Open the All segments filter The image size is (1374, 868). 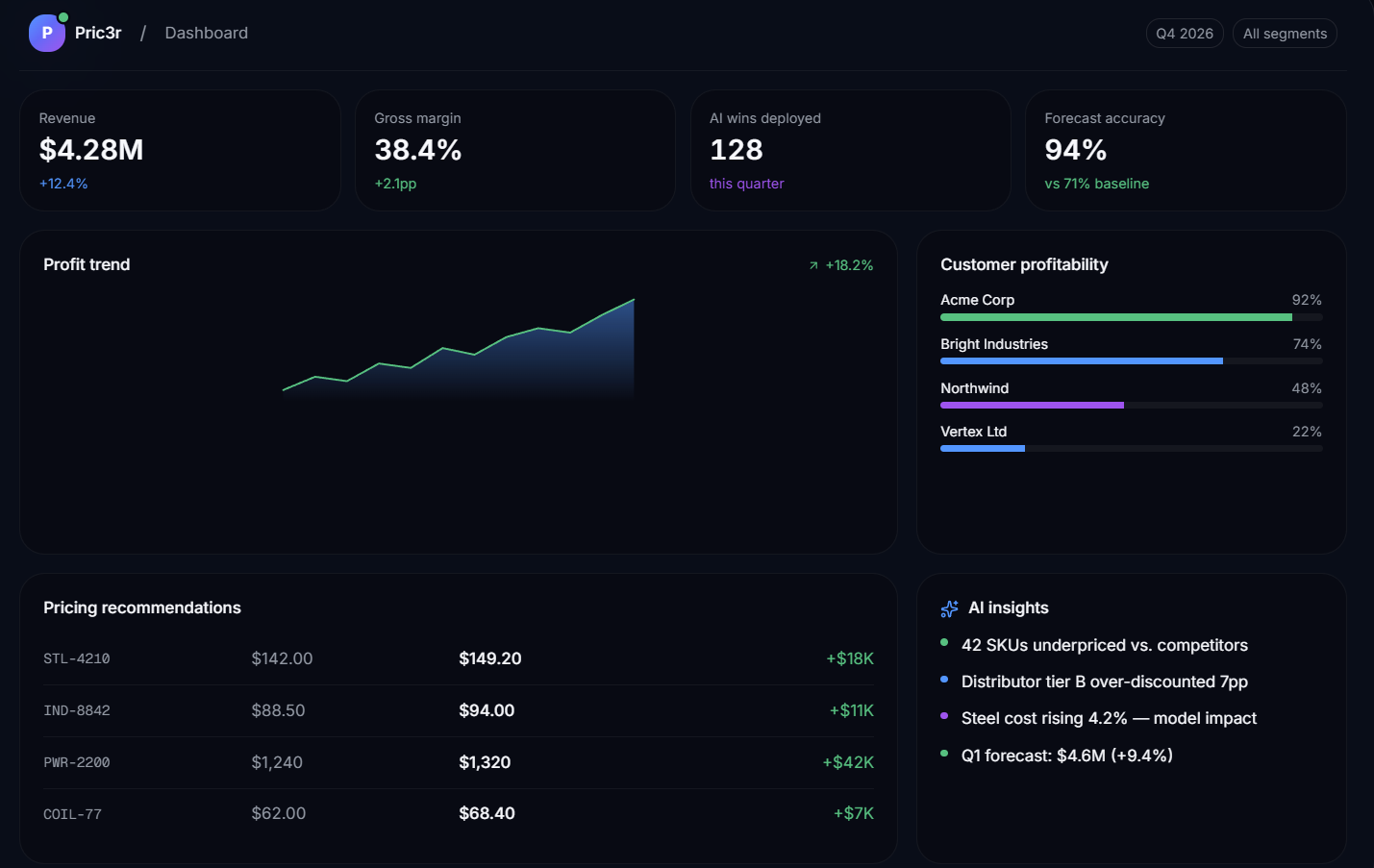coord(1285,34)
